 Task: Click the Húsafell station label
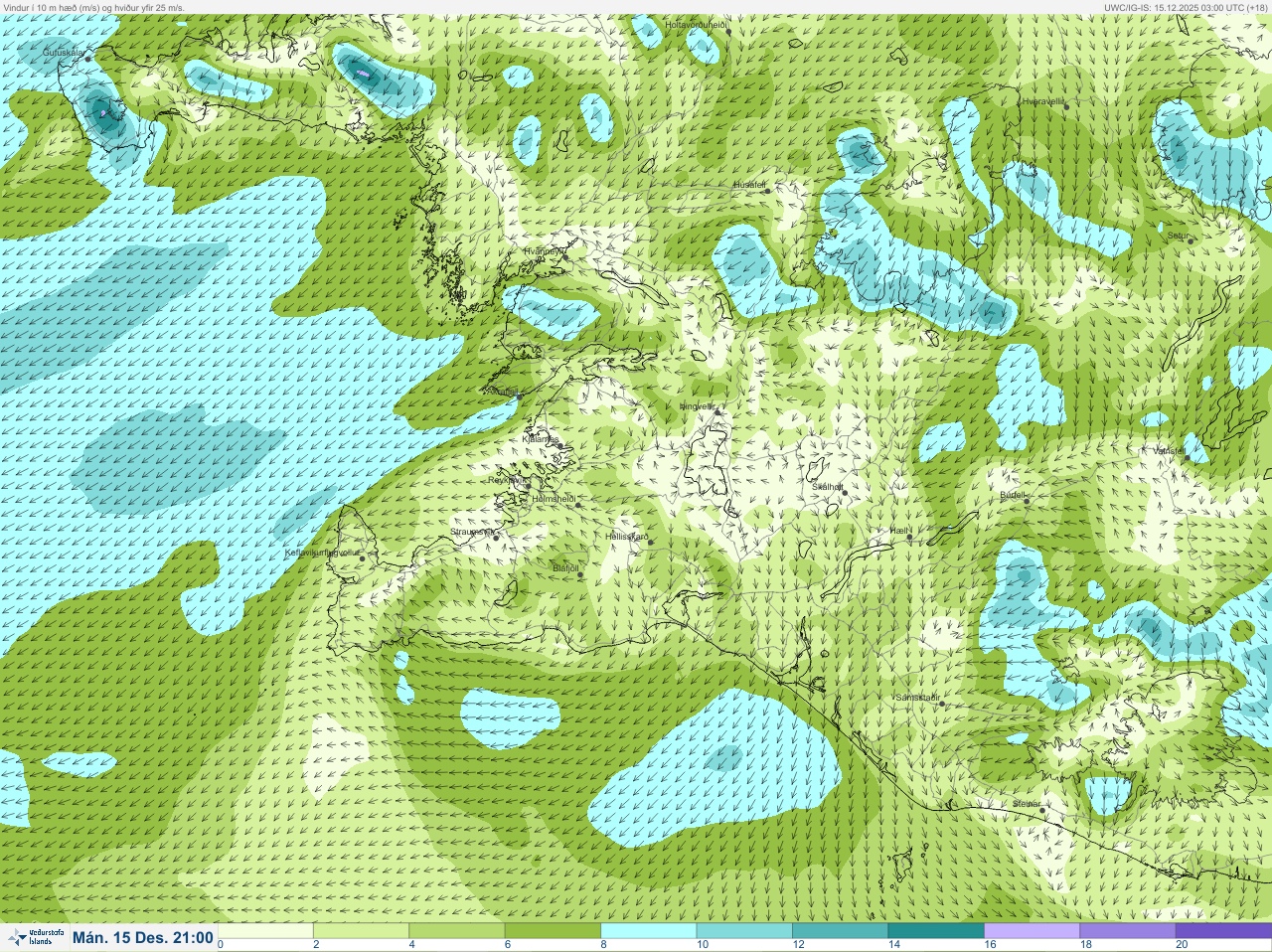click(x=749, y=185)
